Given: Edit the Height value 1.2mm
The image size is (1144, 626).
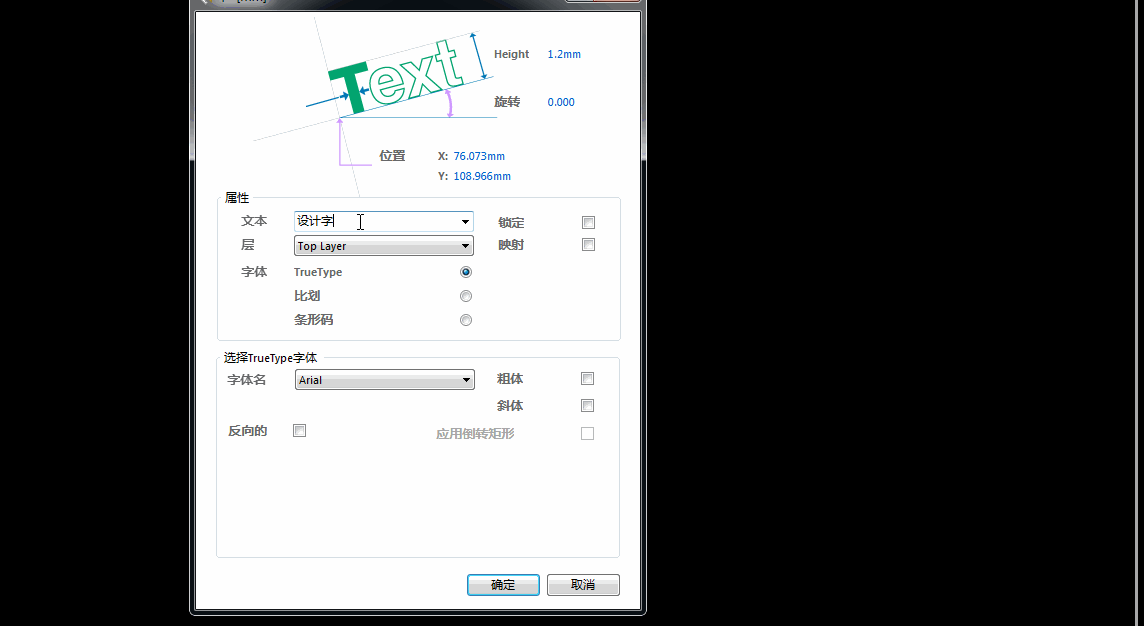Looking at the screenshot, I should click(563, 54).
